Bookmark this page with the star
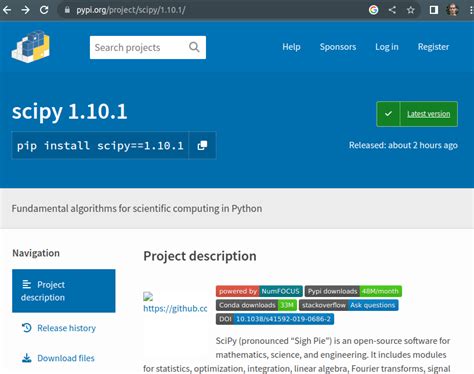This screenshot has width=474, height=374. [411, 10]
